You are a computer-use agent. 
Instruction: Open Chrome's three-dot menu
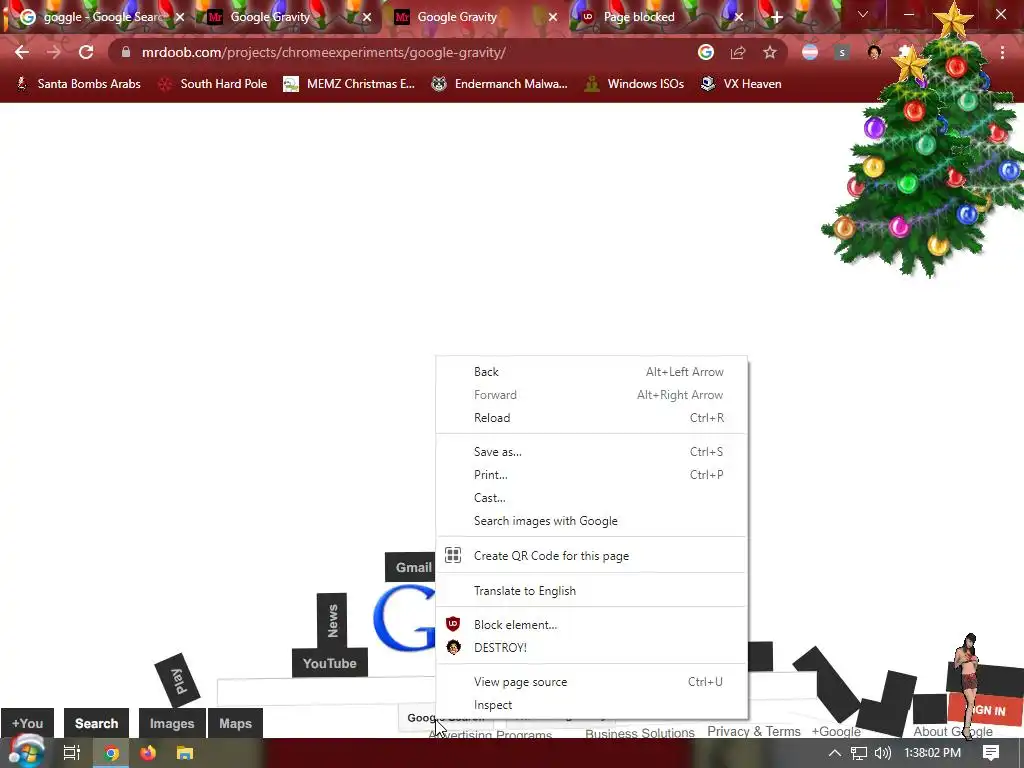click(x=1002, y=52)
